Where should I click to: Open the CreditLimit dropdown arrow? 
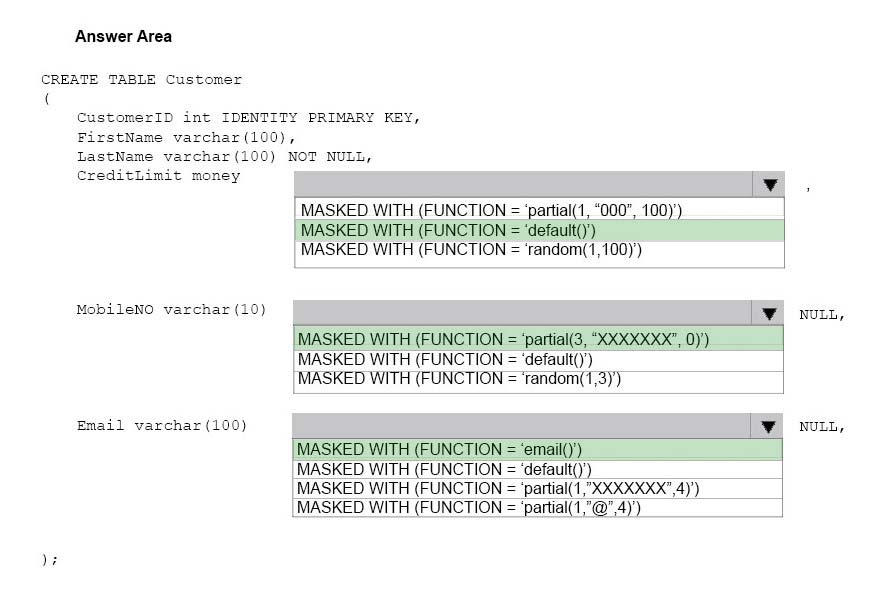coord(769,184)
